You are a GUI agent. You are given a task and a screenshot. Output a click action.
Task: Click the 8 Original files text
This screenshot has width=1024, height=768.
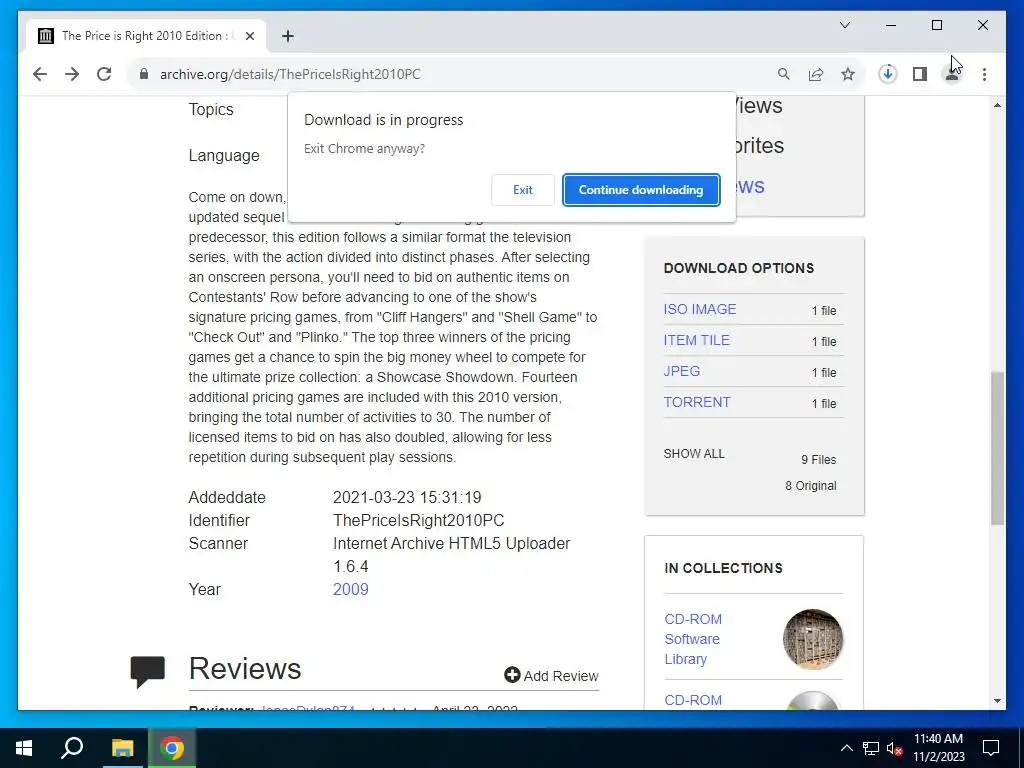pos(810,486)
